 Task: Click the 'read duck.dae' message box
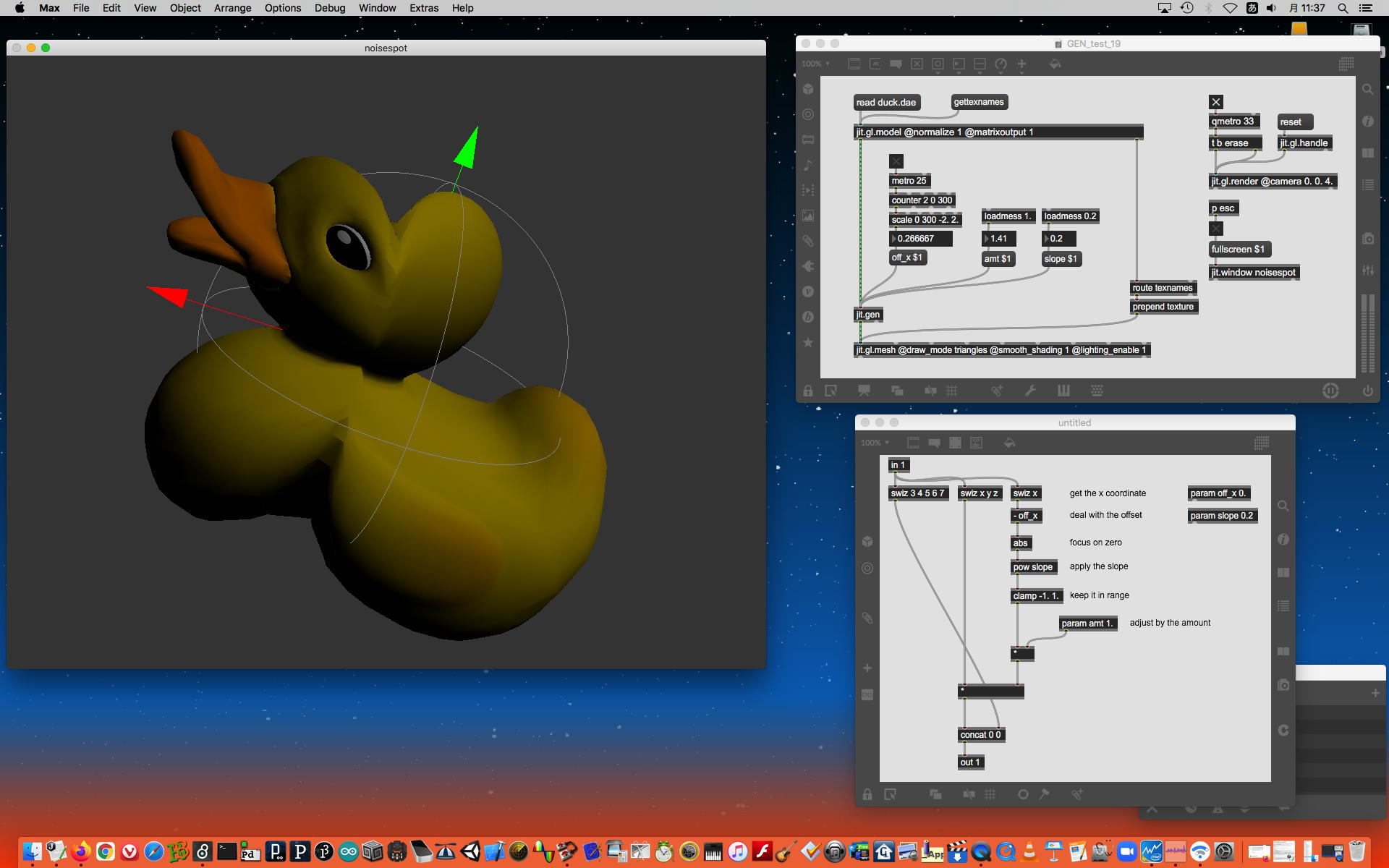click(x=885, y=102)
